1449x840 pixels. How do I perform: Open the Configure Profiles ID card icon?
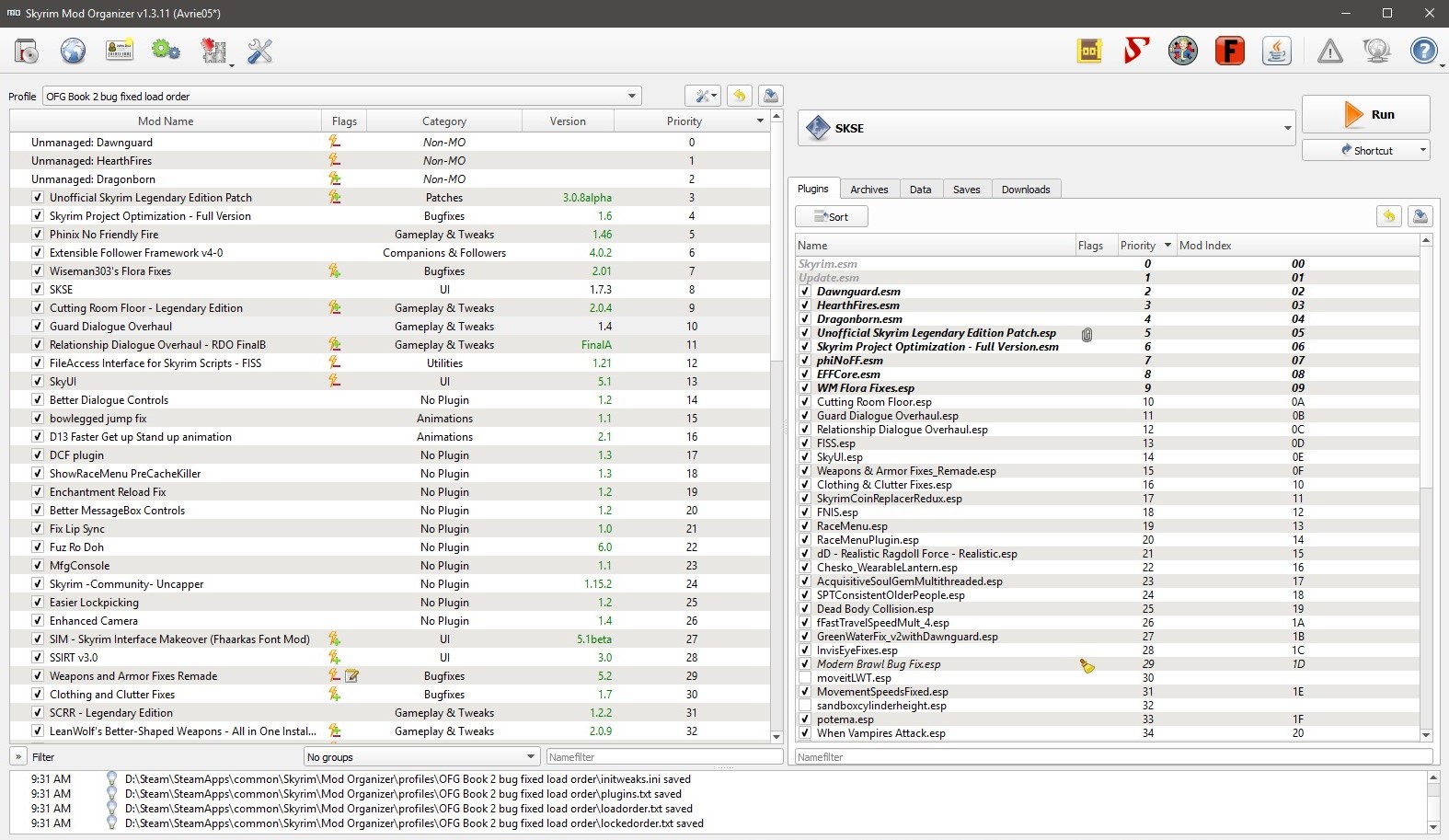click(x=120, y=51)
